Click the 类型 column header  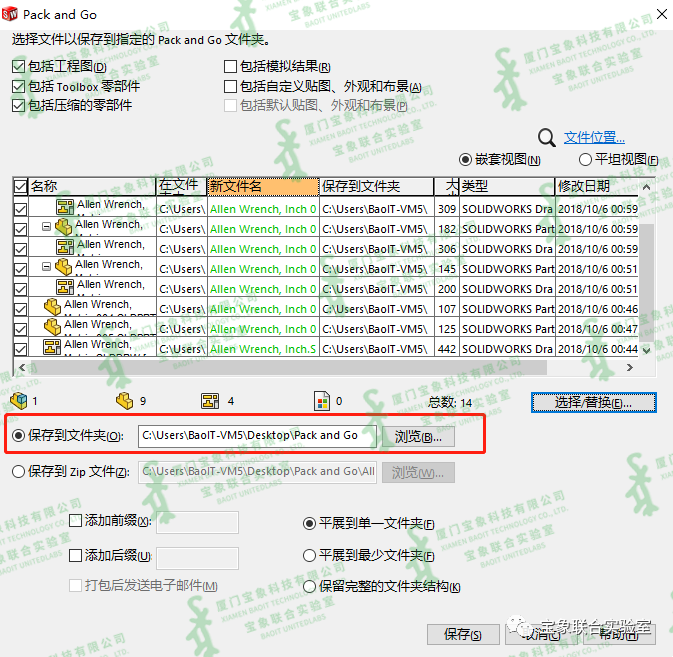[507, 186]
